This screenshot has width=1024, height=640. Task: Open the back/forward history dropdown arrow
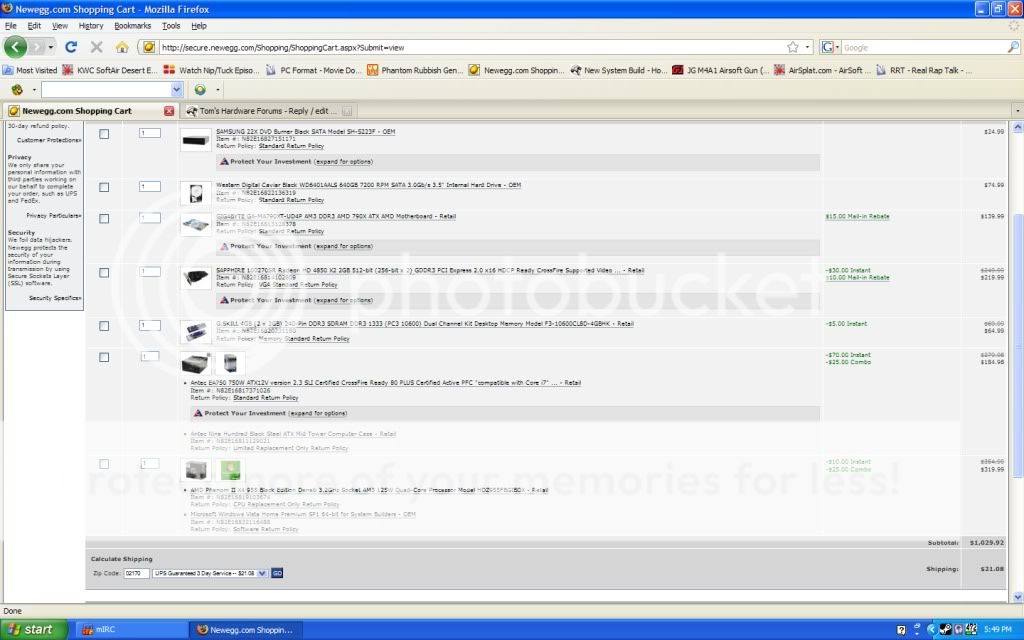click(x=50, y=47)
